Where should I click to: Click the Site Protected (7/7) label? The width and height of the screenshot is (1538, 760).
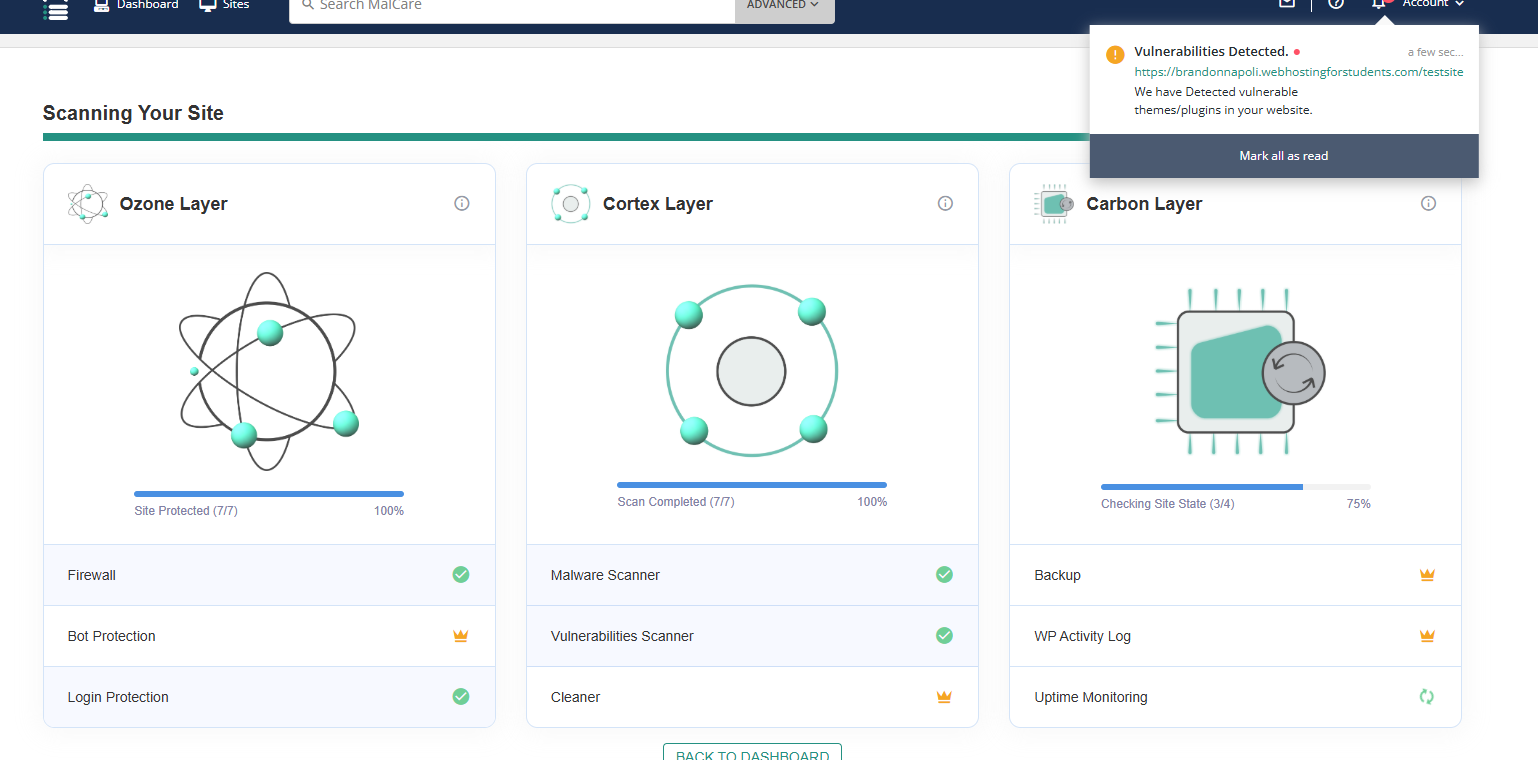coord(186,511)
